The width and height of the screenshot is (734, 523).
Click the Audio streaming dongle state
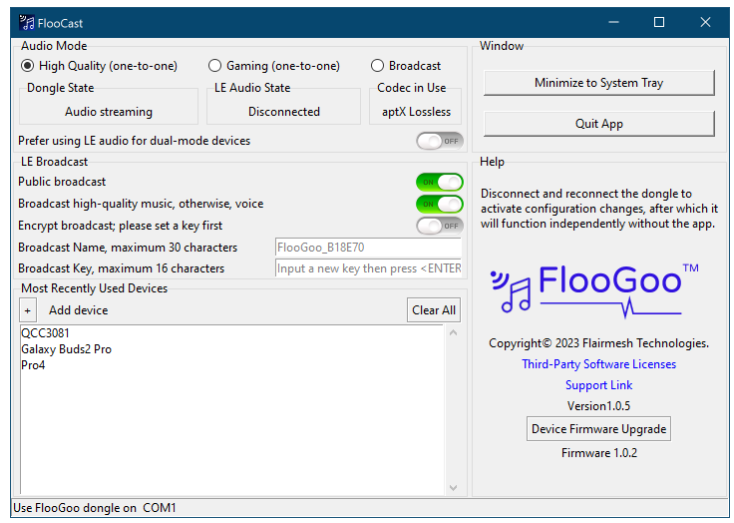pyautogui.click(x=109, y=112)
